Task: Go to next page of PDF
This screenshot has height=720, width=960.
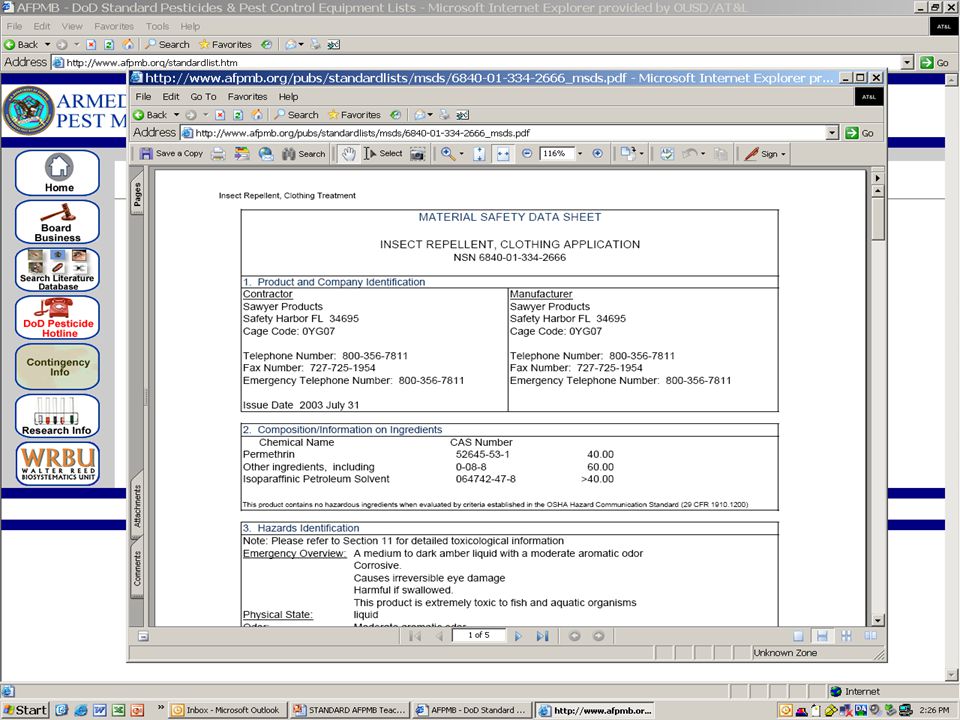Action: tap(519, 636)
